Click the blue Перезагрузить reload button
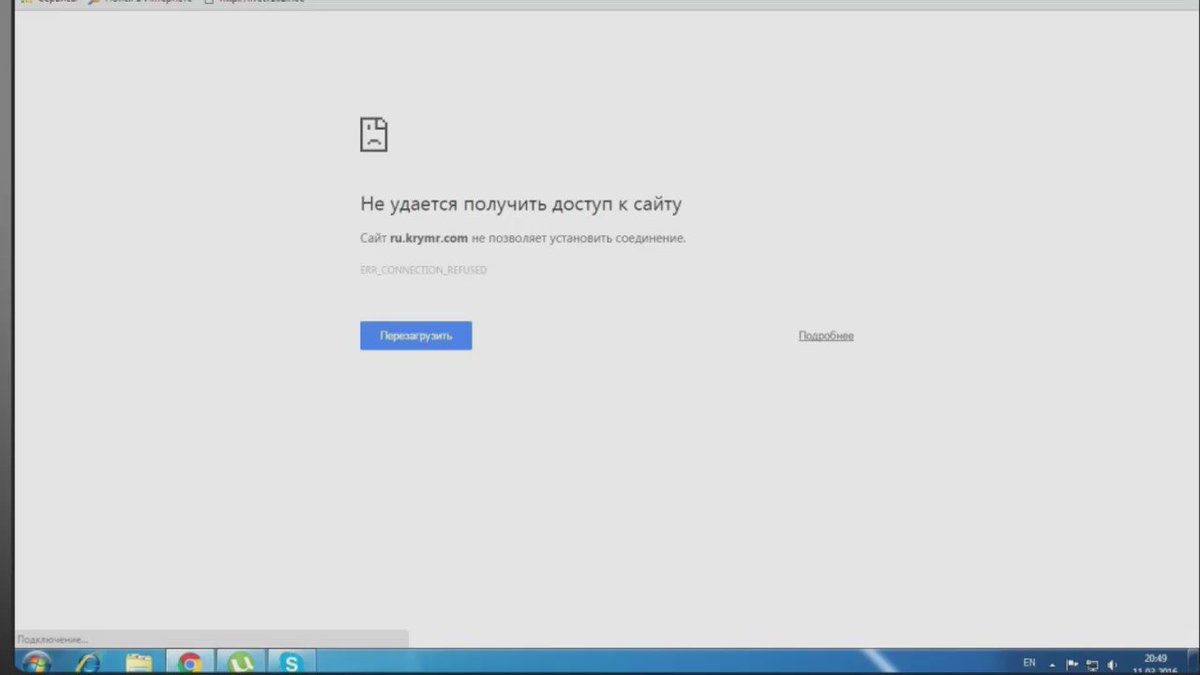Image resolution: width=1200 pixels, height=675 pixels. [x=416, y=336]
